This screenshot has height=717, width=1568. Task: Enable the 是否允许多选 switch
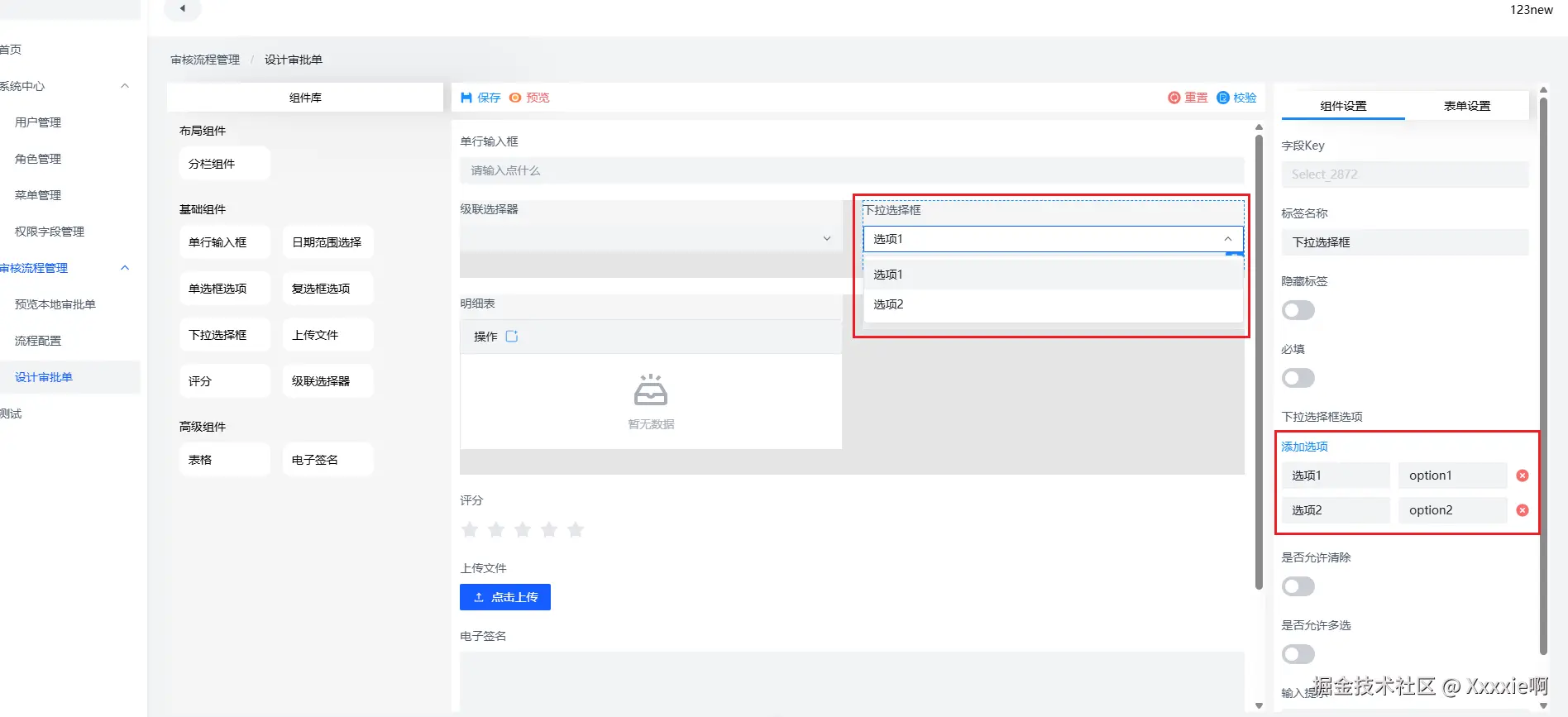point(1298,654)
